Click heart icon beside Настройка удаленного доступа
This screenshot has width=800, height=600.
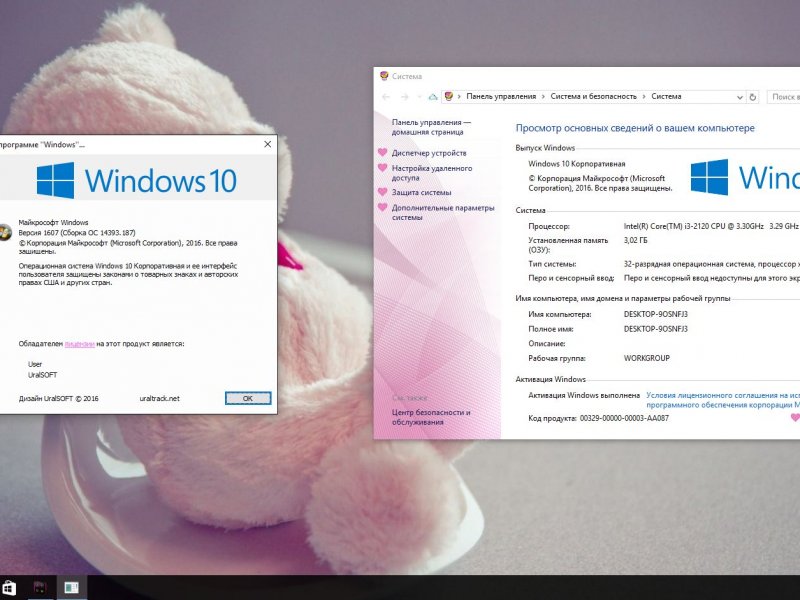pyautogui.click(x=383, y=167)
